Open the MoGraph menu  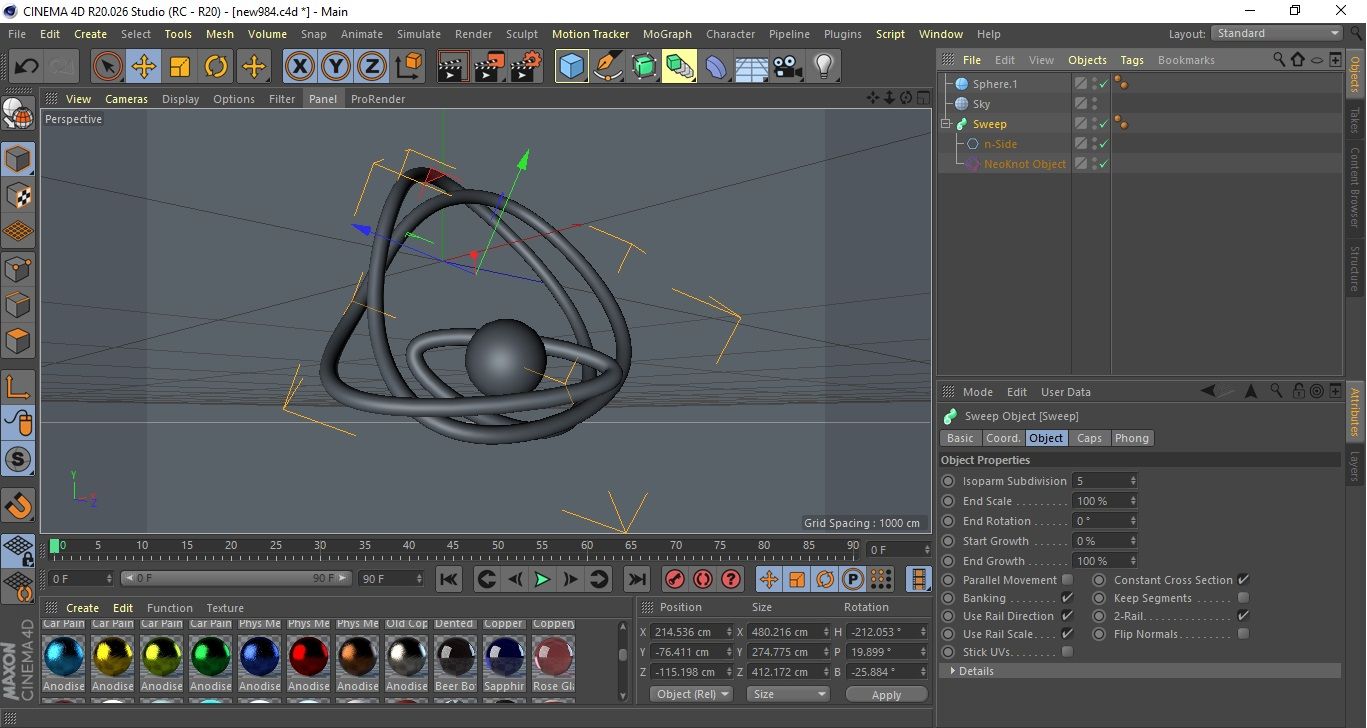click(x=667, y=34)
